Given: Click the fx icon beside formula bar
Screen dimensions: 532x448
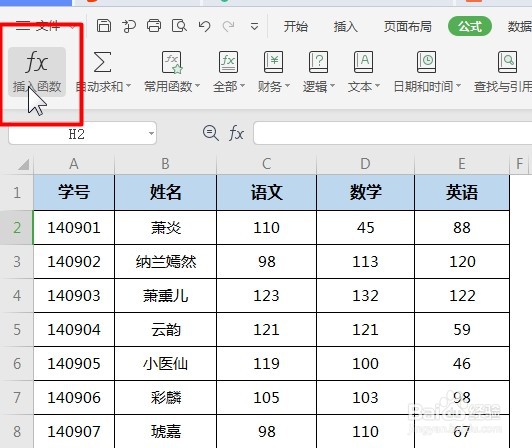Looking at the screenshot, I should tap(236, 133).
